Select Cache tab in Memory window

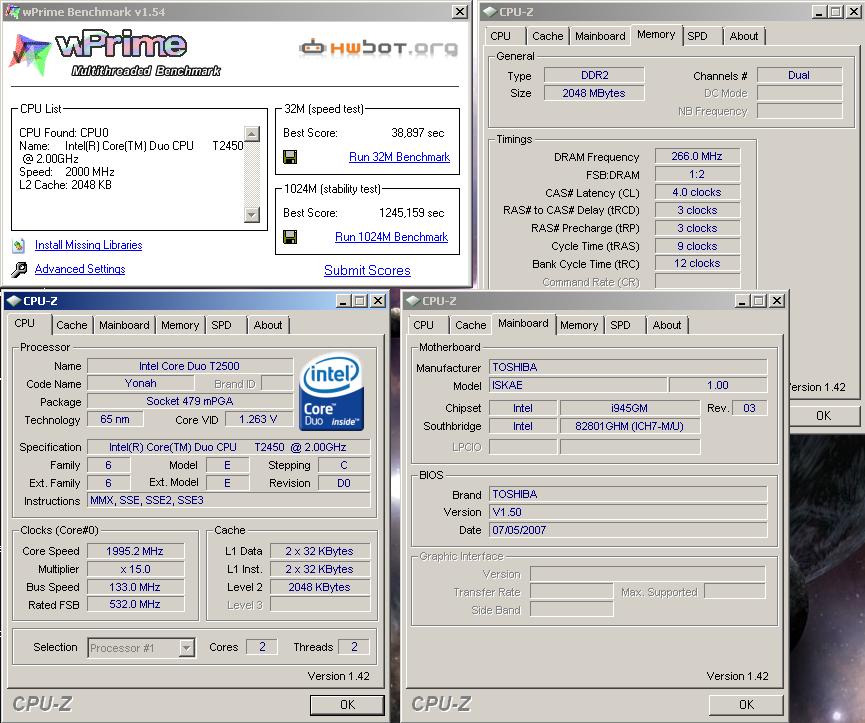pos(548,36)
